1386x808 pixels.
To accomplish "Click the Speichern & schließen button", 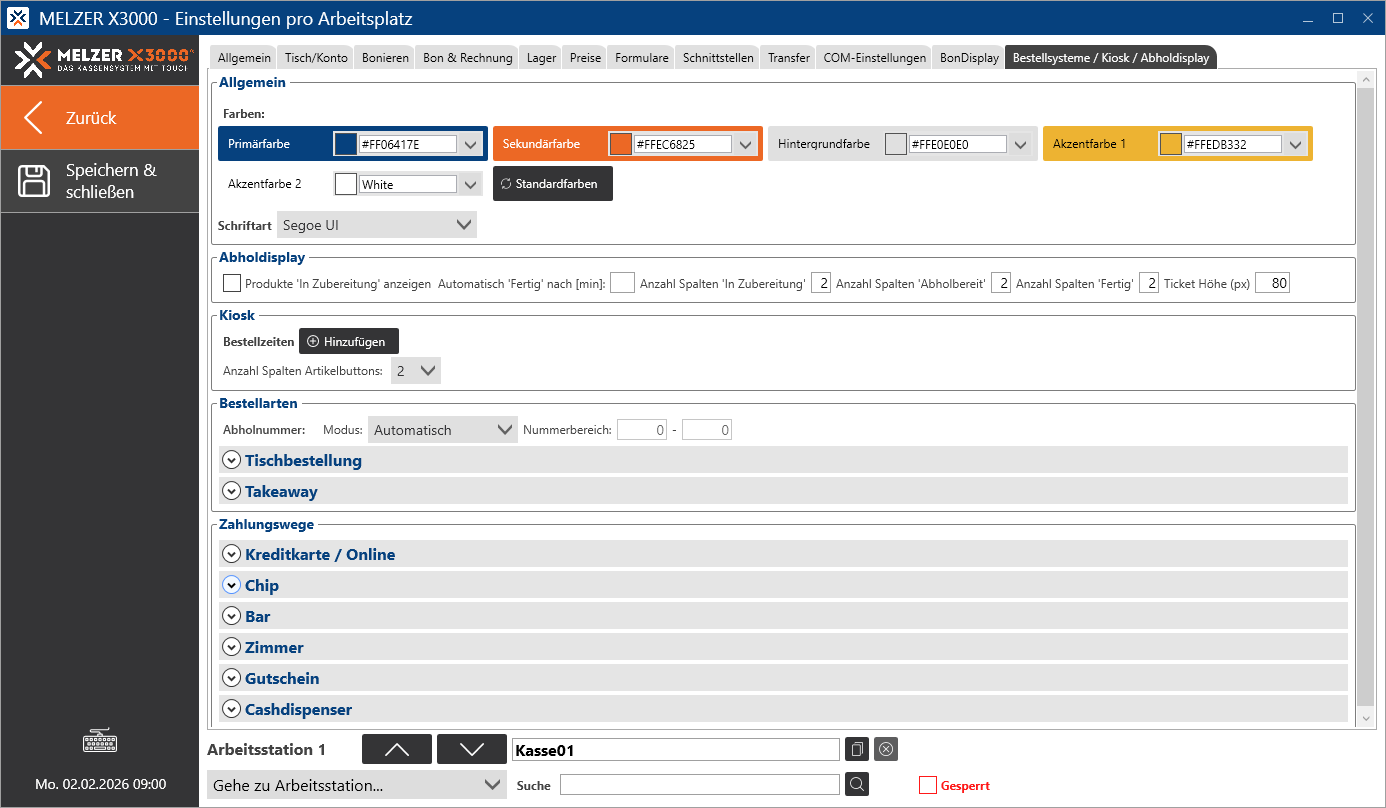I will [100, 181].
